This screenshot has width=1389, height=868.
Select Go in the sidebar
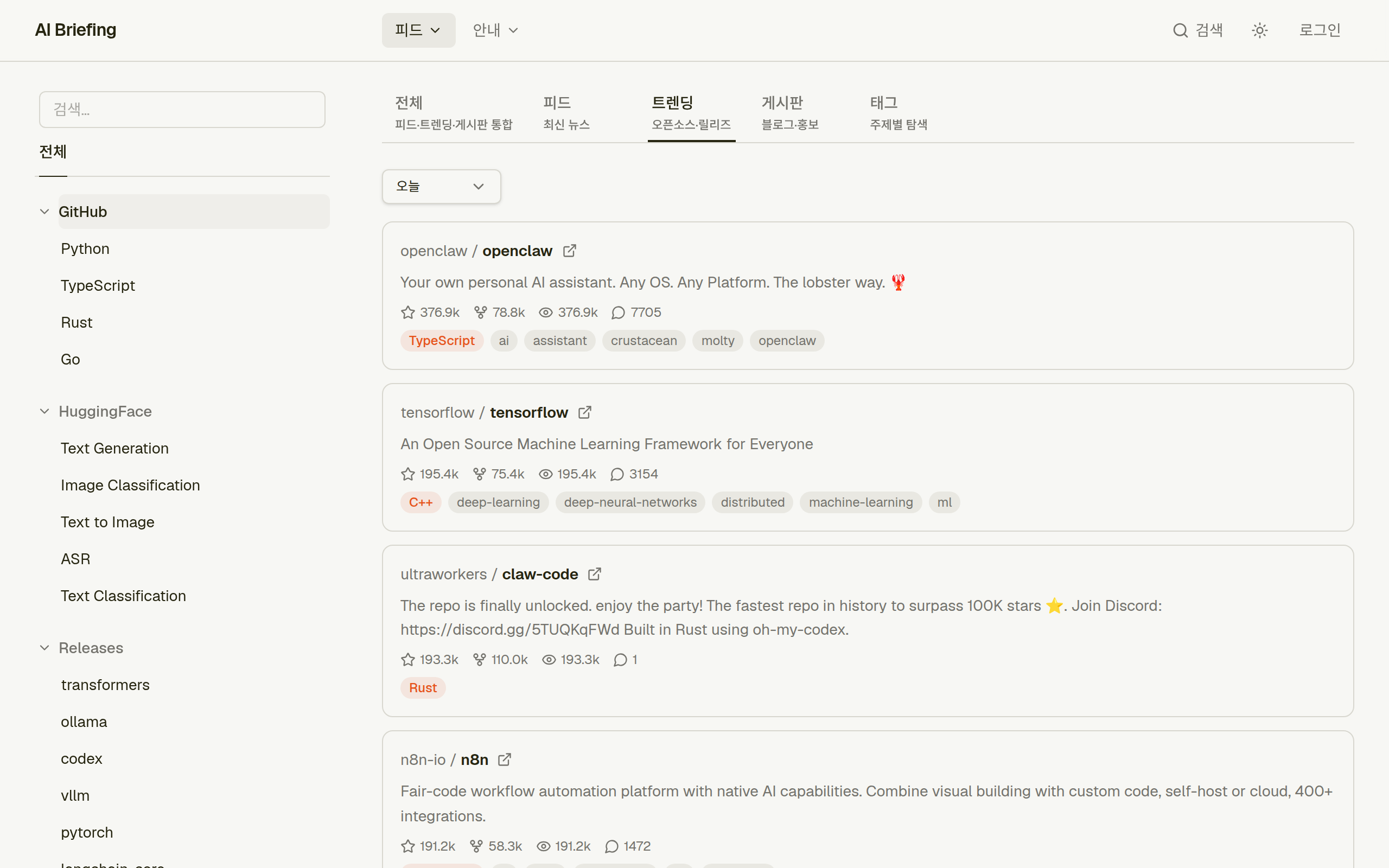pos(70,359)
